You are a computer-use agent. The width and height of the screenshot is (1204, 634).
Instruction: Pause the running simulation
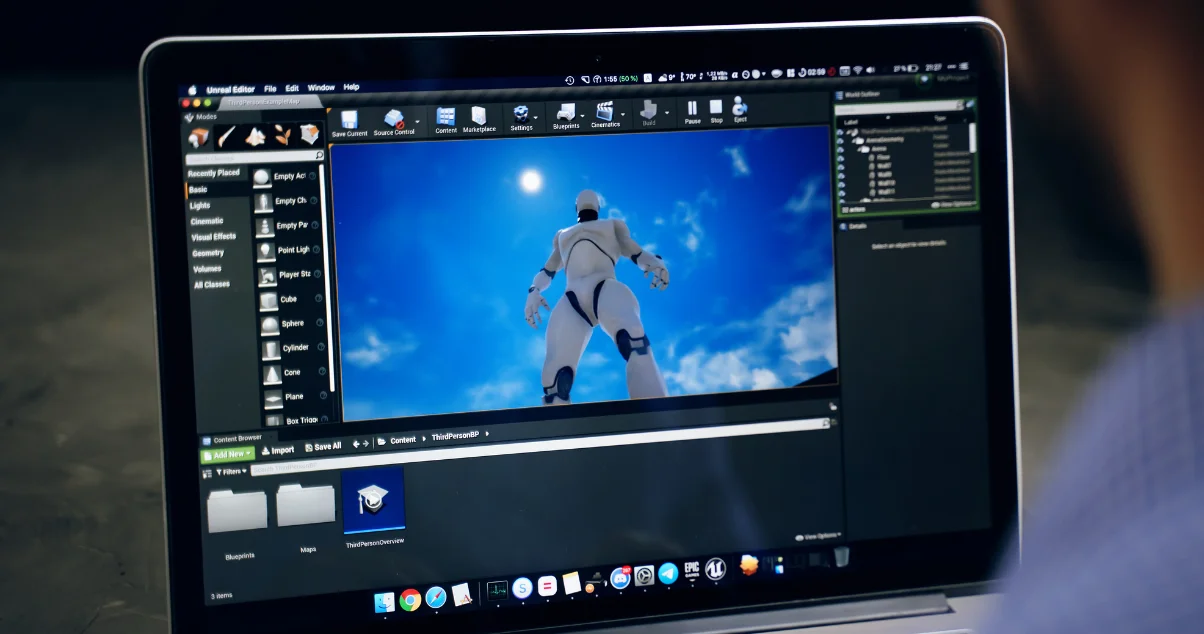(692, 110)
